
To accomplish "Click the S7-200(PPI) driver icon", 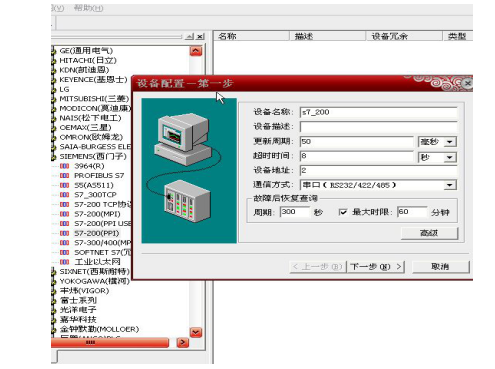I will (x=64, y=233).
